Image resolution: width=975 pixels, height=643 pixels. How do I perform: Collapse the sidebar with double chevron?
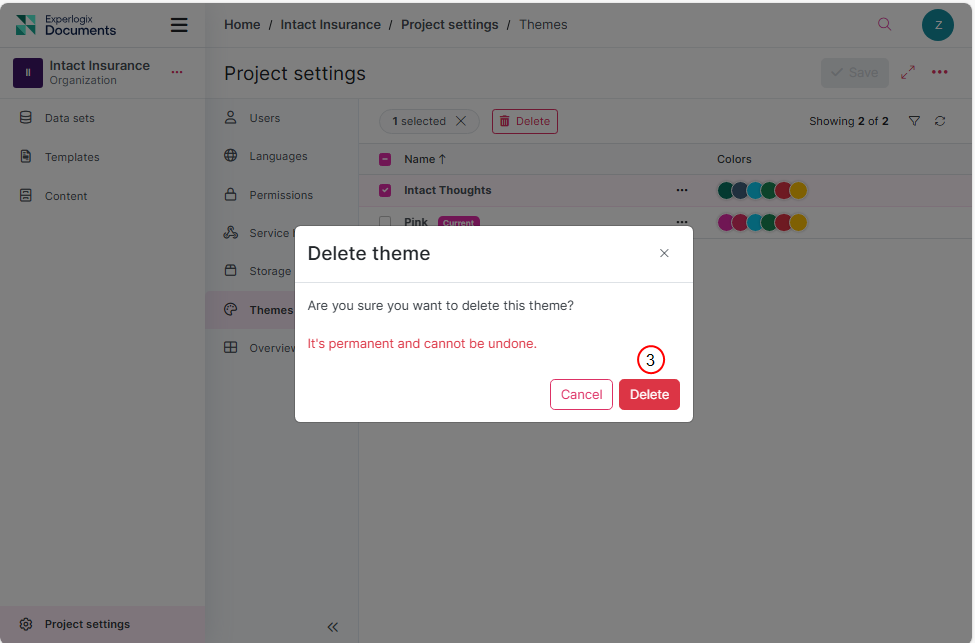[x=332, y=627]
